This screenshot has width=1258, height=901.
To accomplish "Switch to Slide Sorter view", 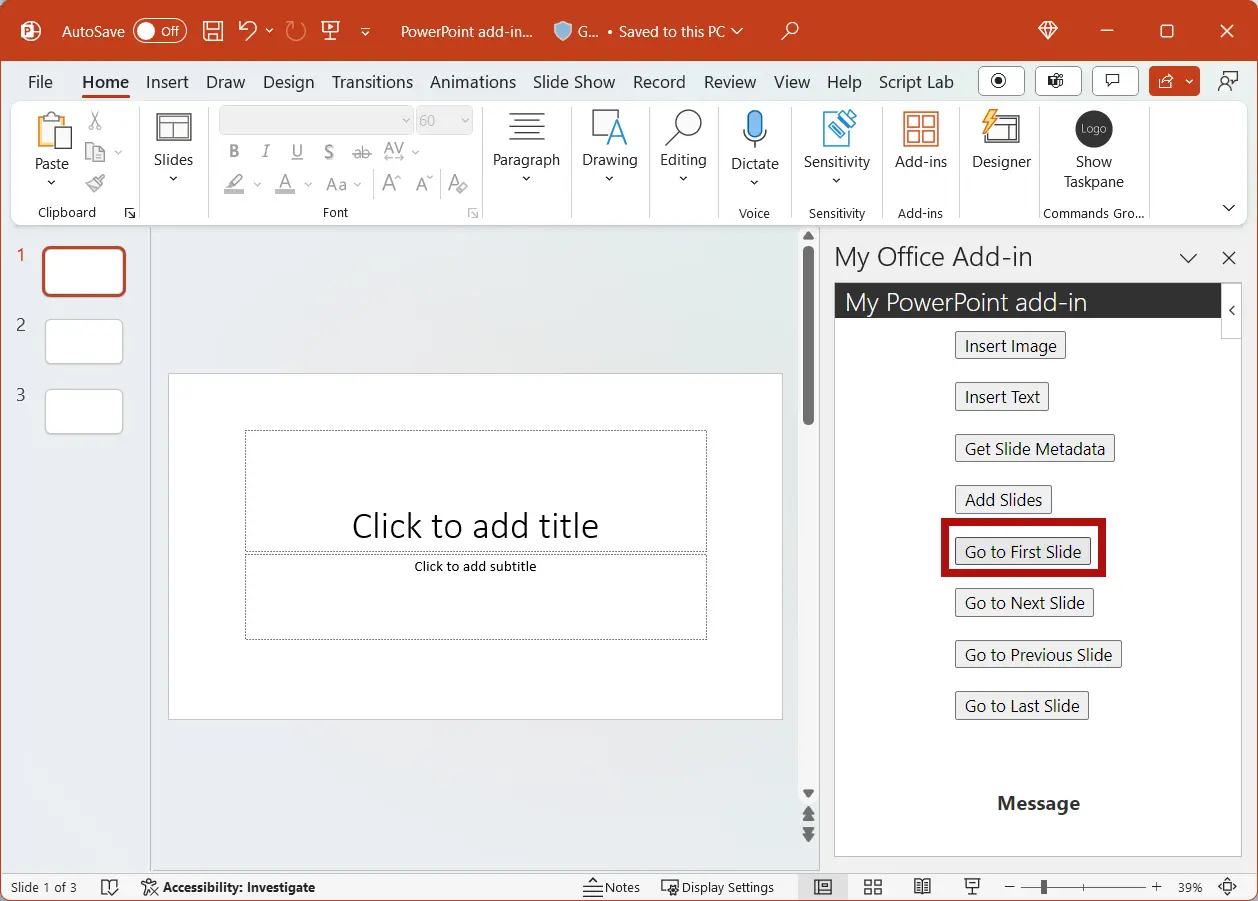I will coord(872,887).
